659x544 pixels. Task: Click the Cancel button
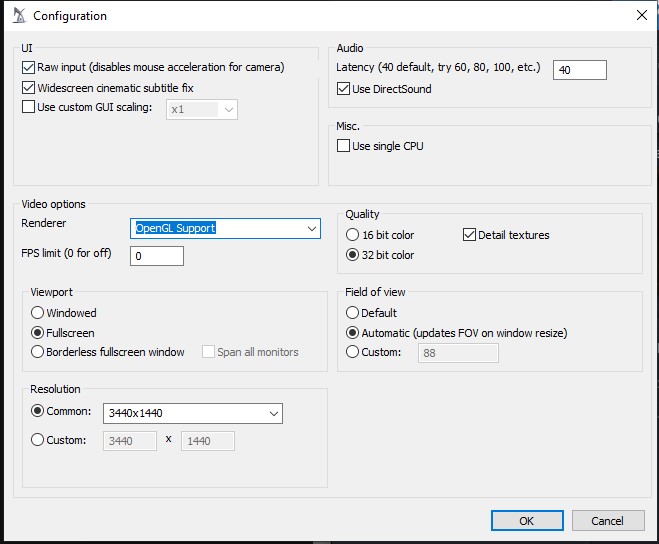[608, 521]
